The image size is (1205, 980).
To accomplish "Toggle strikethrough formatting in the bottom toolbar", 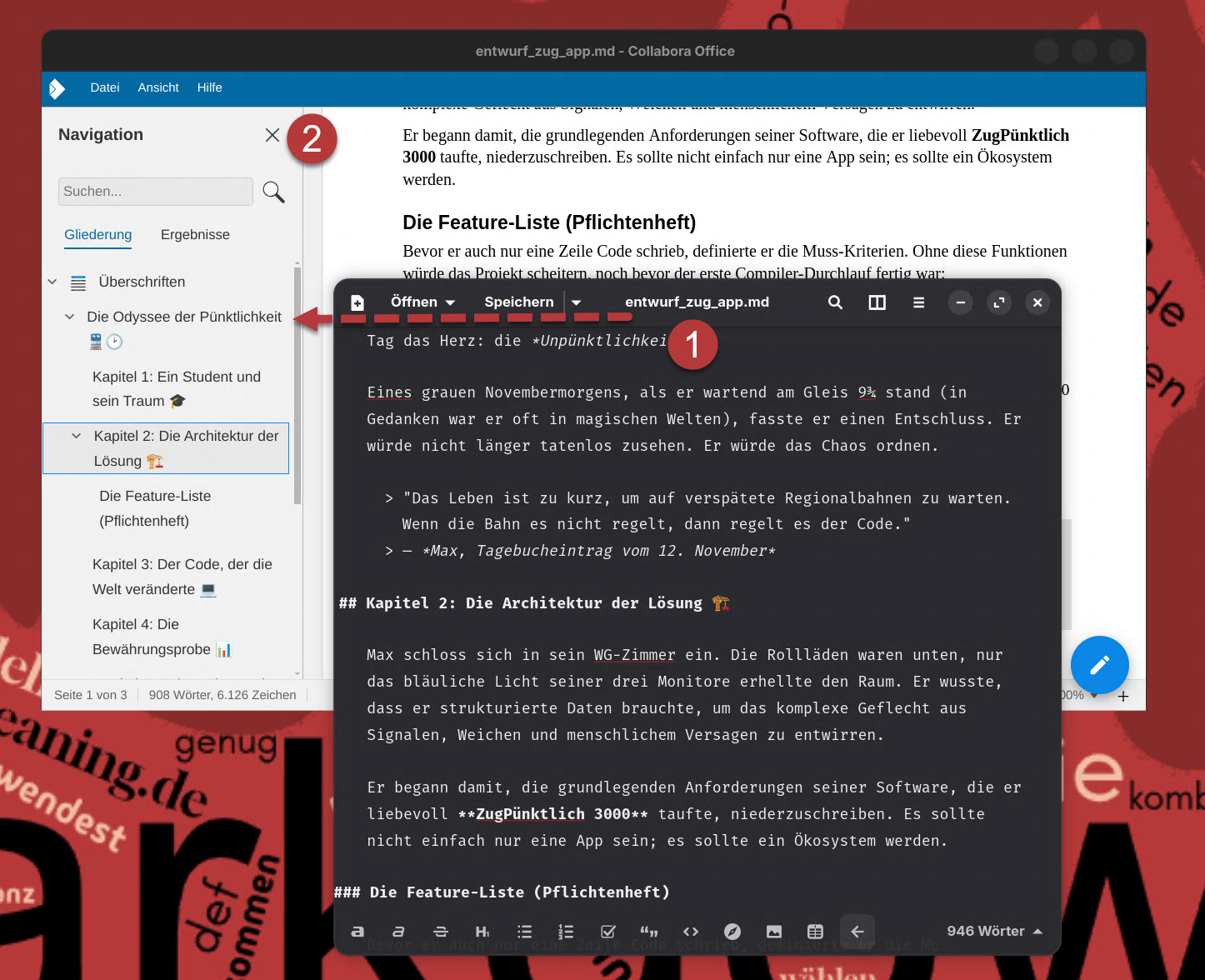I will pos(441,932).
